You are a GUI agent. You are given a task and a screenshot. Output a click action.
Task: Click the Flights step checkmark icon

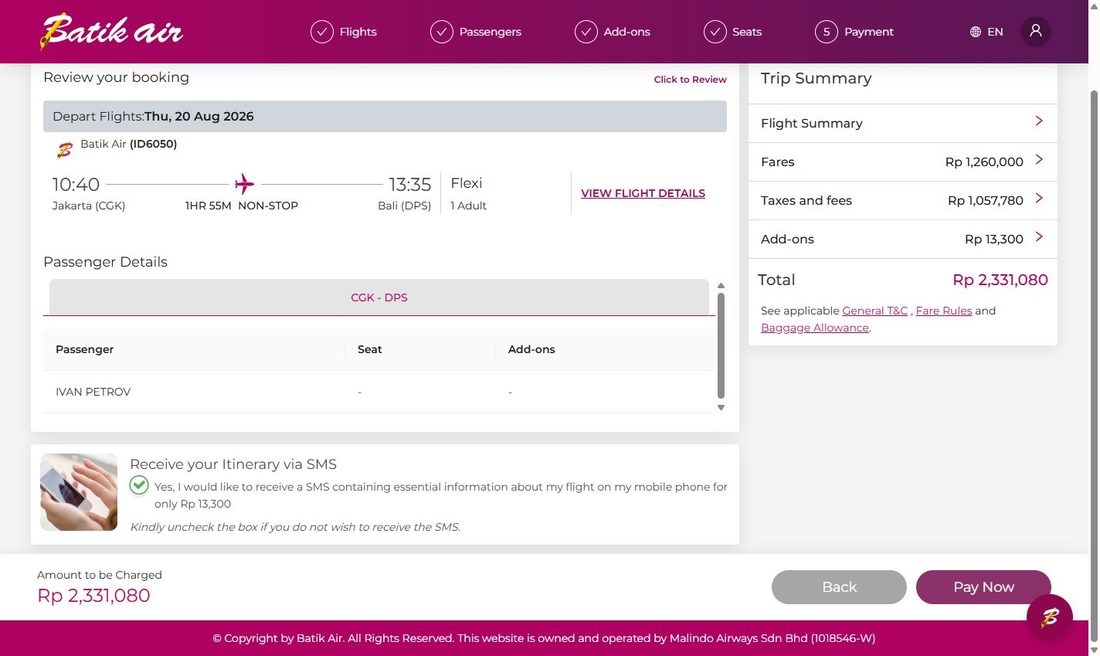coord(322,32)
